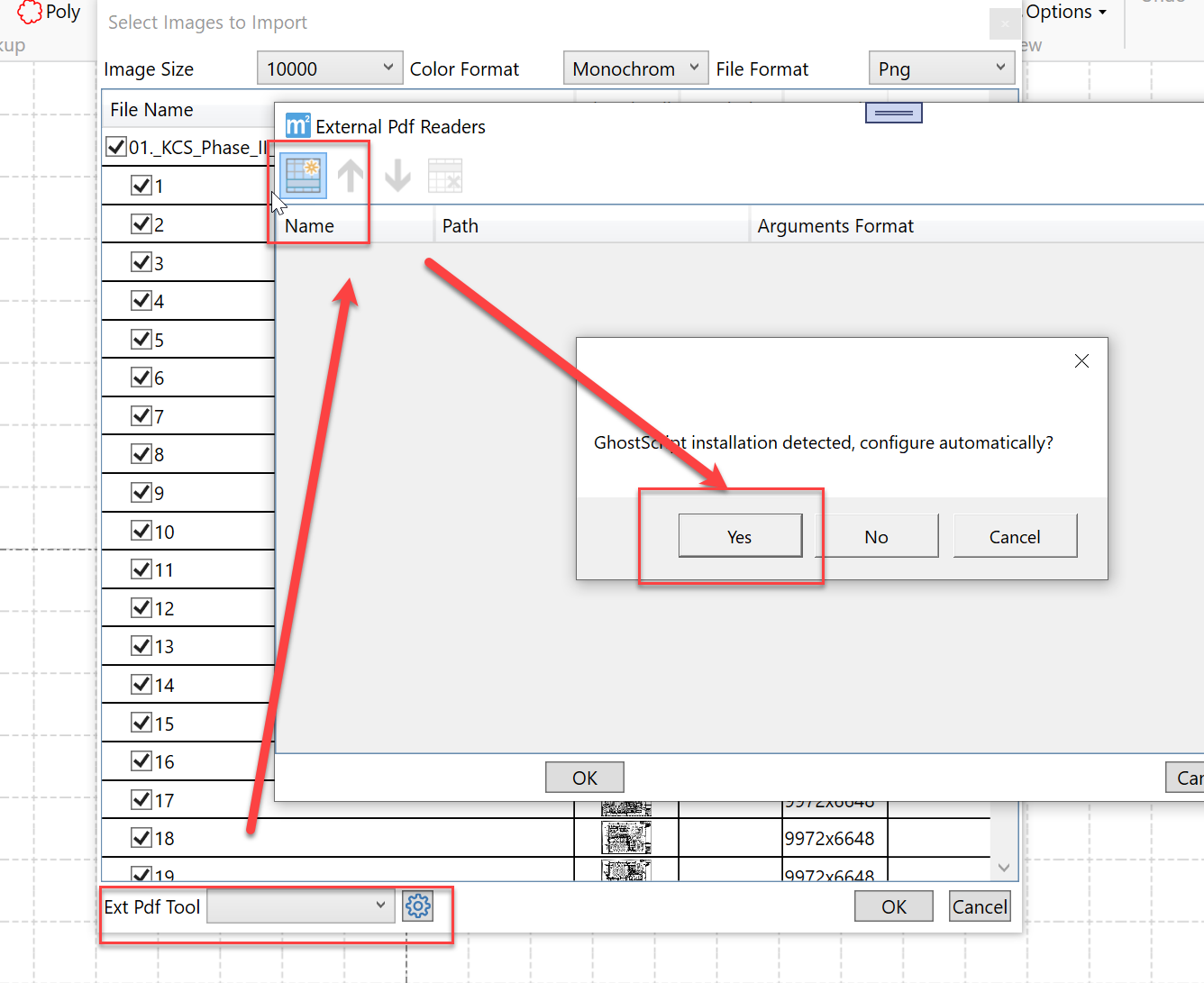Toggle the page 12 checkbox
The height and width of the screenshot is (983, 1204).
pos(141,607)
